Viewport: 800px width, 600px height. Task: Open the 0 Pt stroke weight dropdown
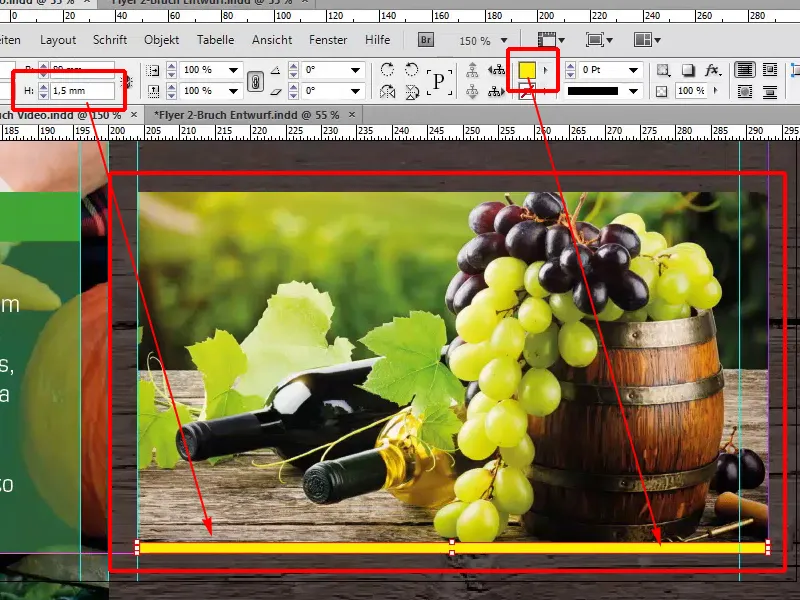633,69
